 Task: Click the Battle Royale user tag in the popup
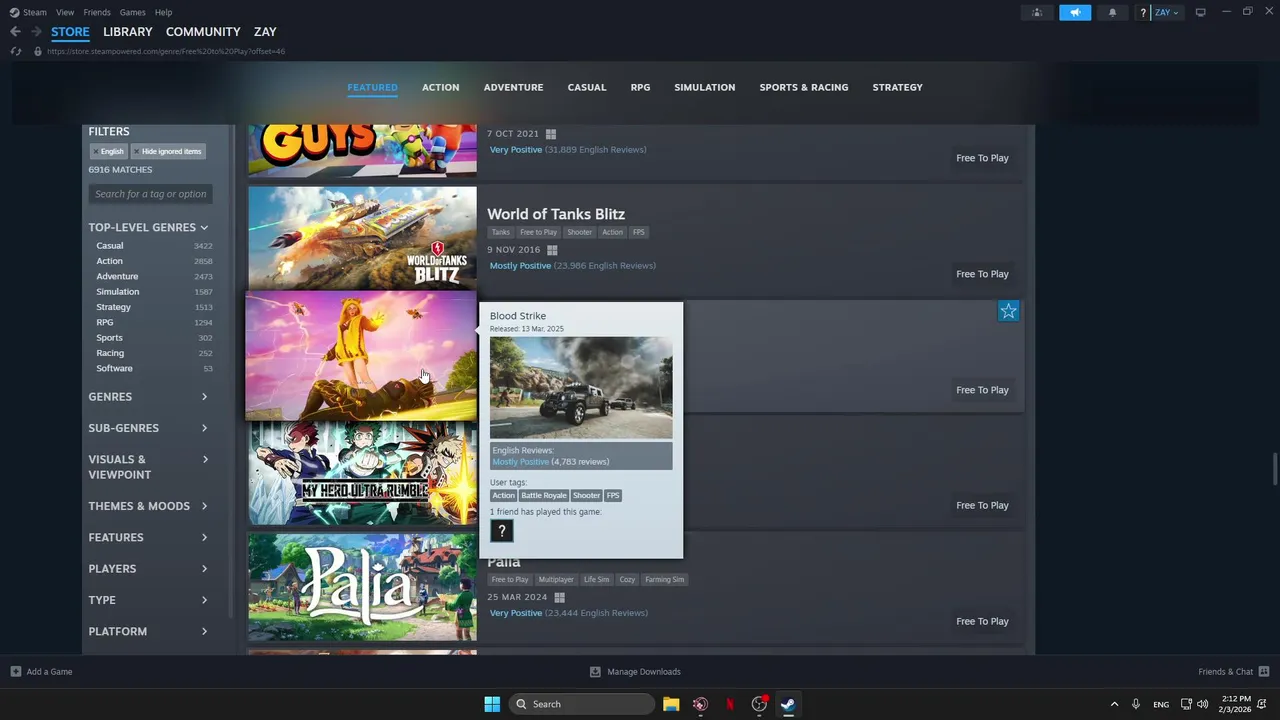[x=544, y=495]
